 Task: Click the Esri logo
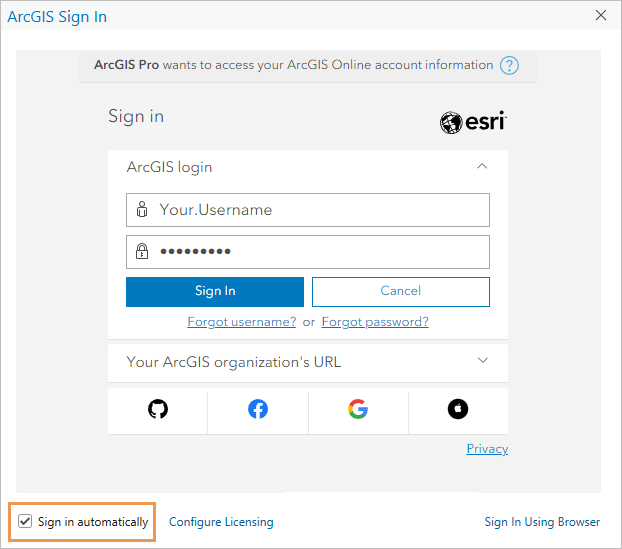[x=473, y=122]
